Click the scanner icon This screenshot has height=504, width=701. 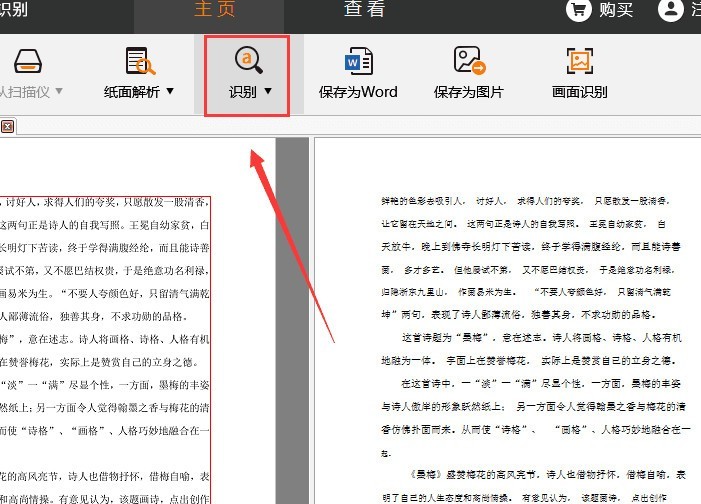tap(28, 61)
